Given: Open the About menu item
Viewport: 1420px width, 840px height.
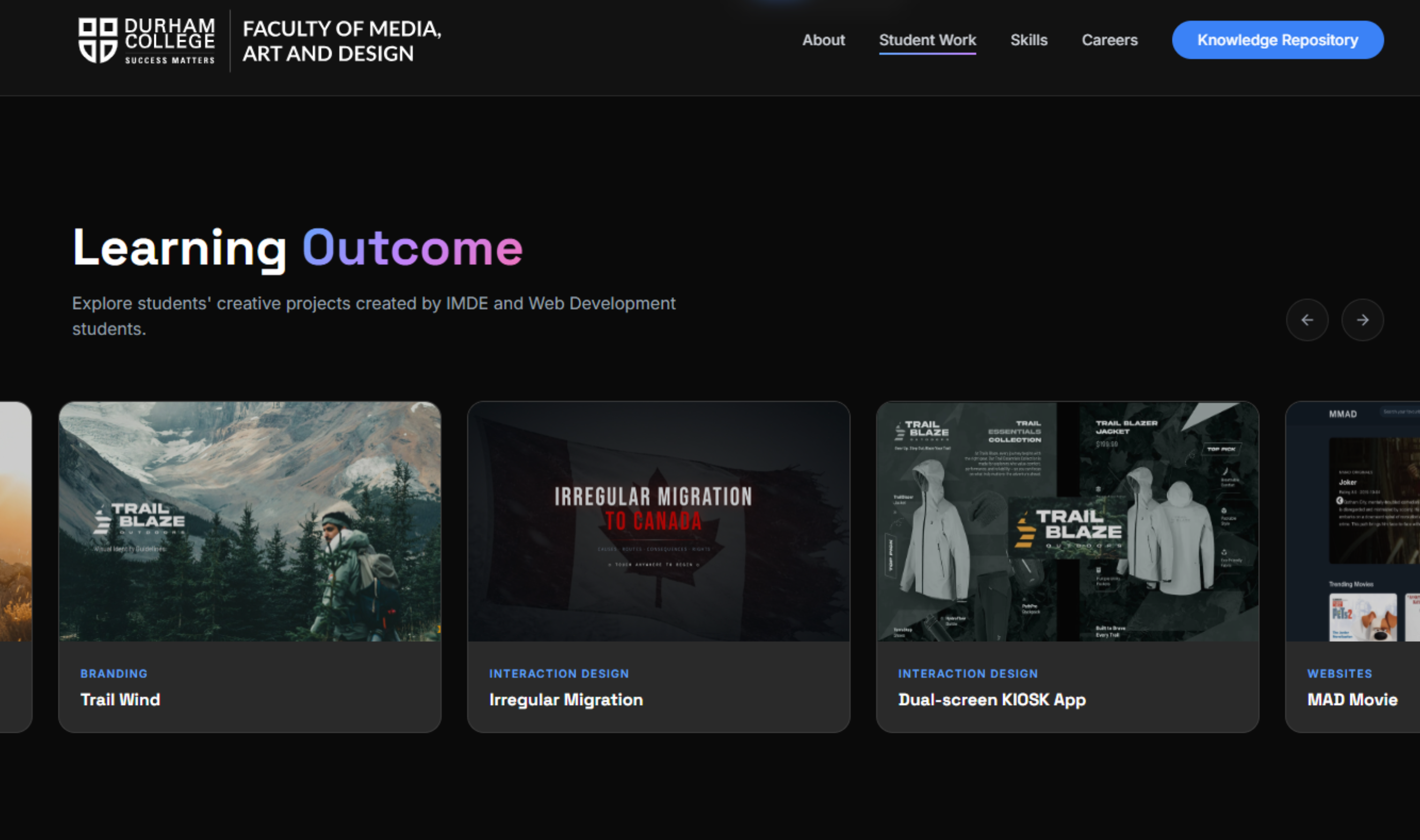Looking at the screenshot, I should coord(823,40).
